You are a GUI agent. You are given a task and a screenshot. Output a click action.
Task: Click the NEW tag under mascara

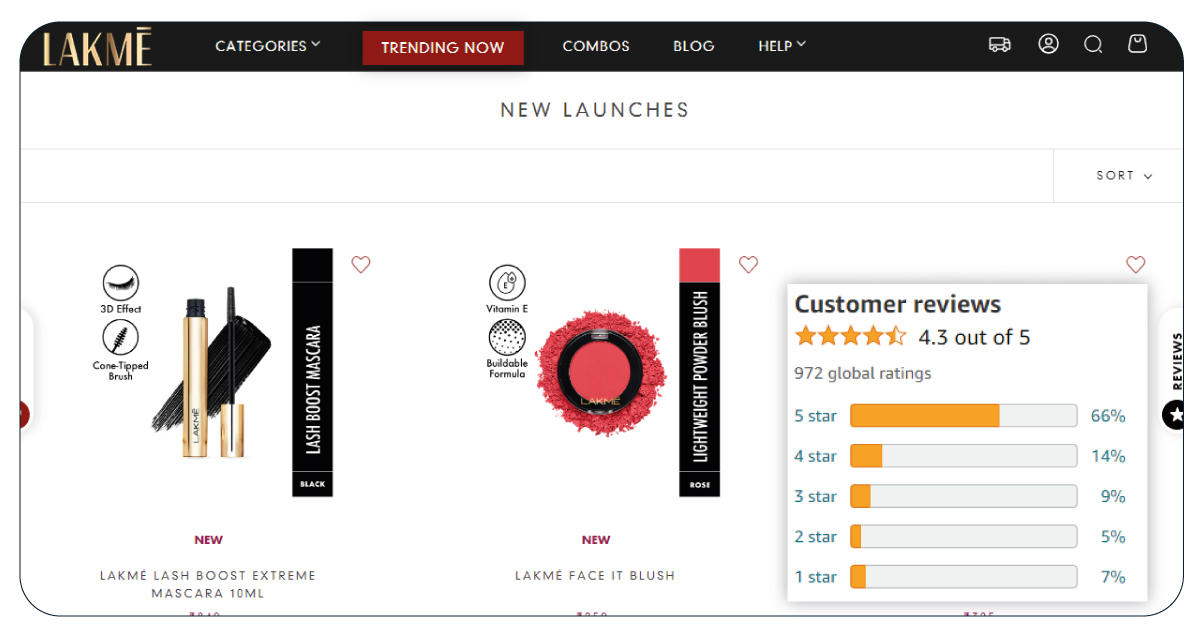[208, 540]
